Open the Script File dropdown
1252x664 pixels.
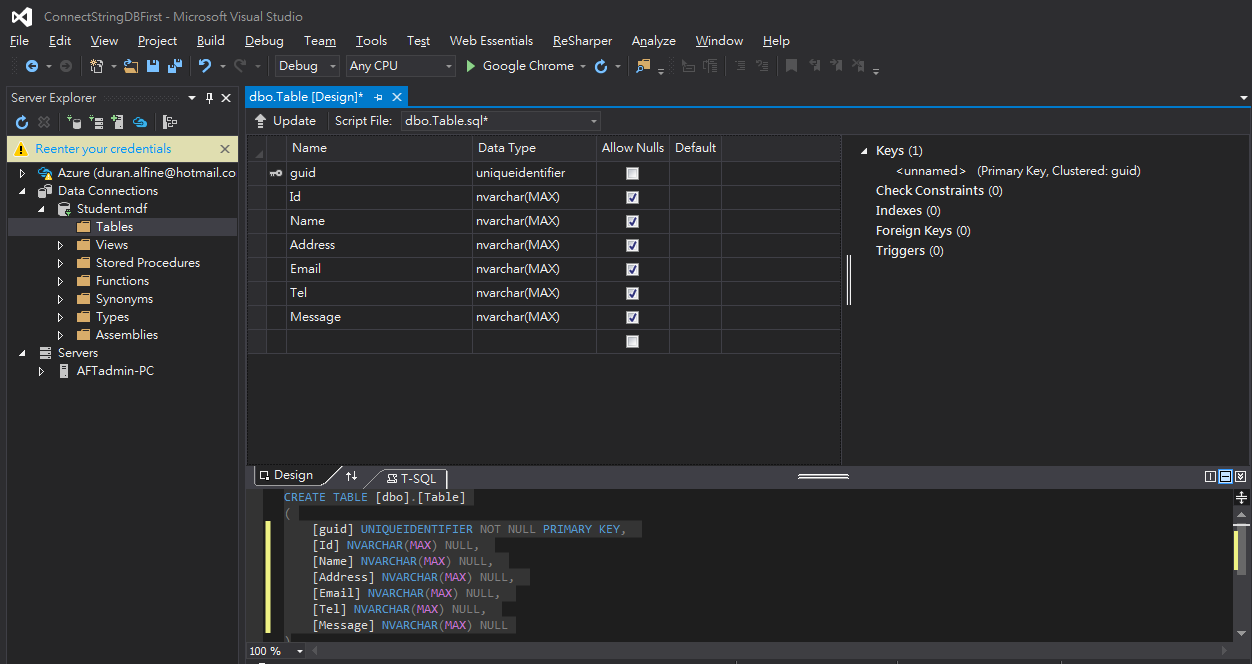point(594,121)
